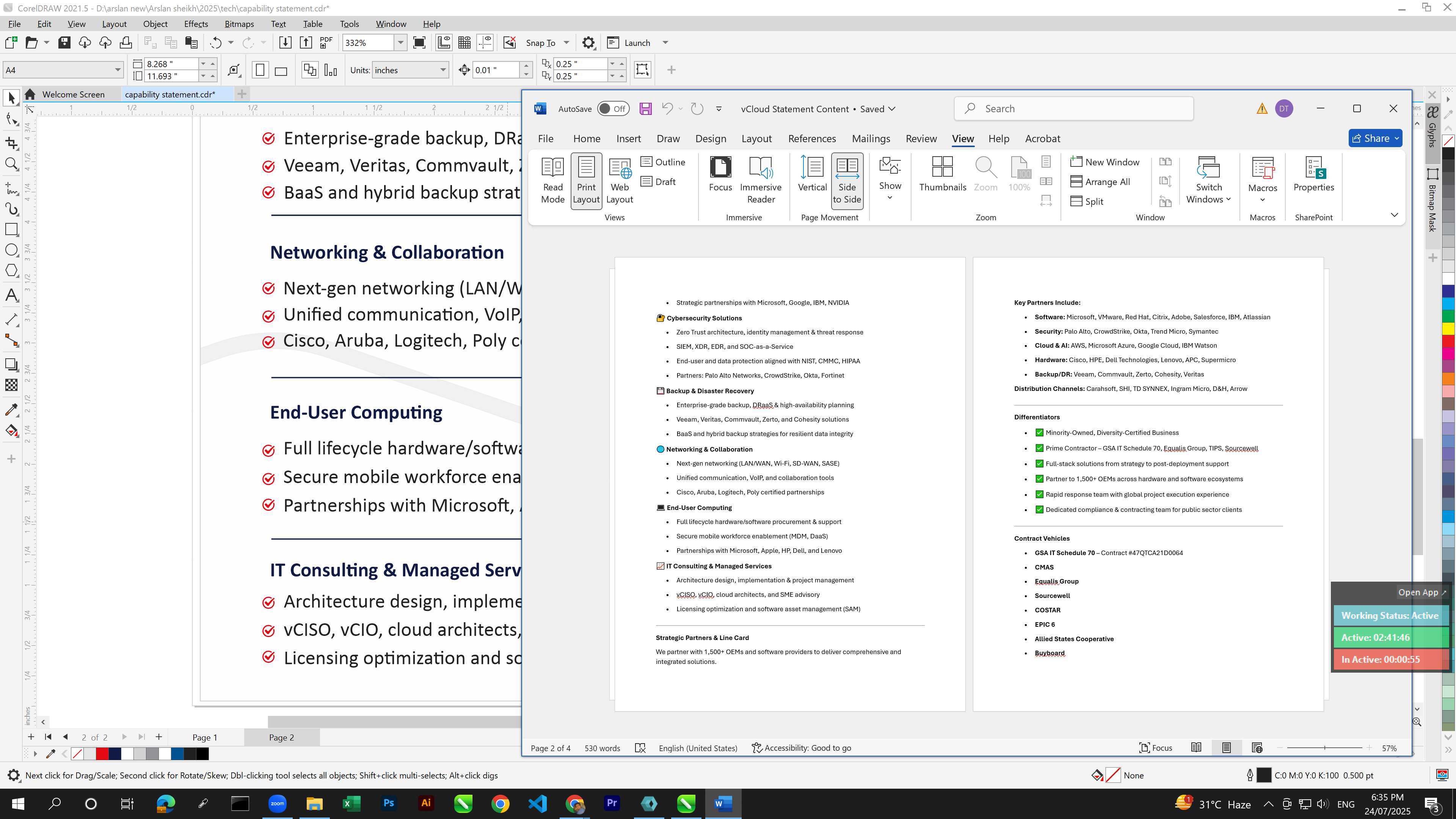Click Split in Word ribbon
The image size is (1456, 819).
tap(1087, 202)
